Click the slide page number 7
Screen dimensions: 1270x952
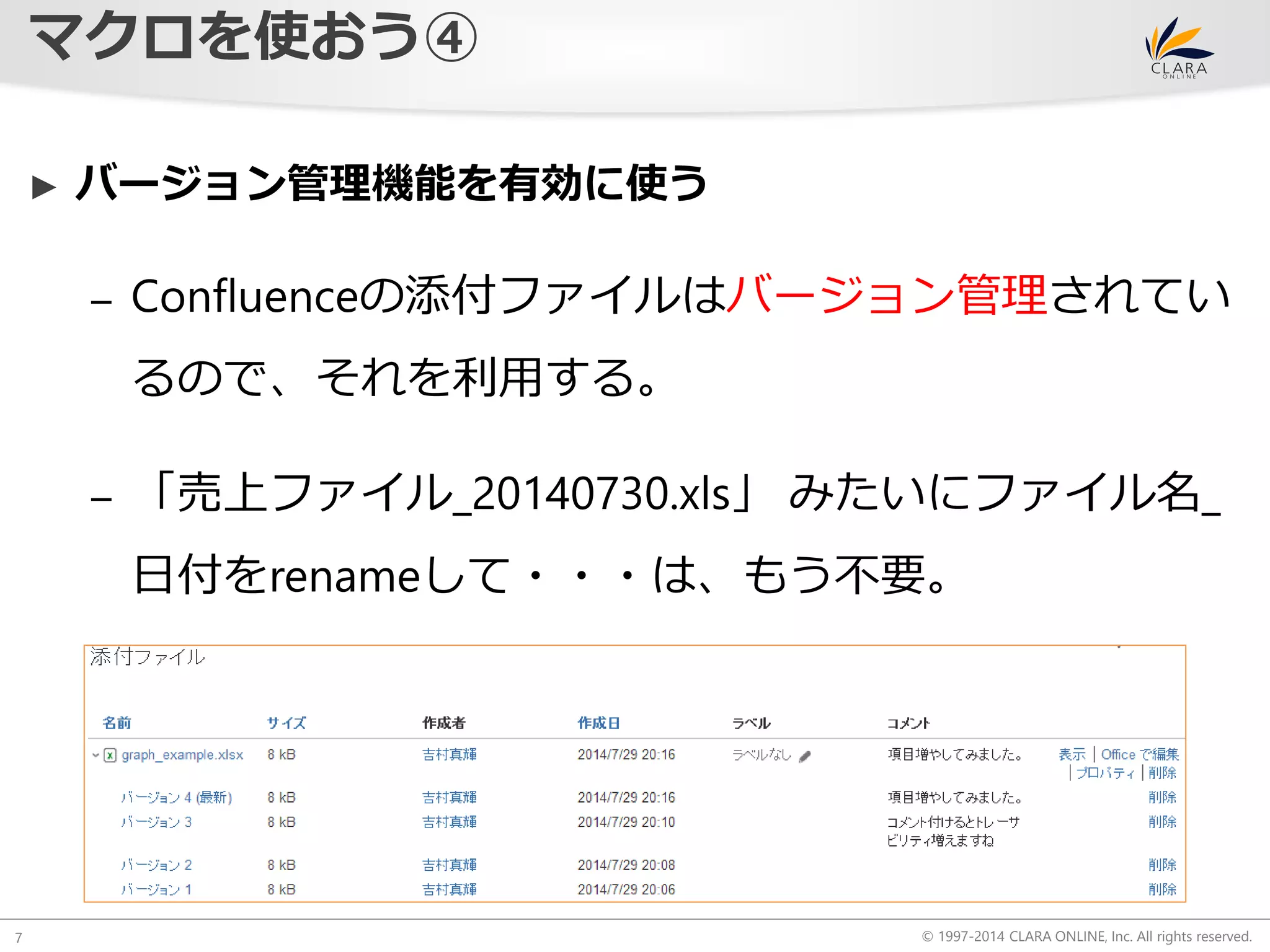click(19, 938)
